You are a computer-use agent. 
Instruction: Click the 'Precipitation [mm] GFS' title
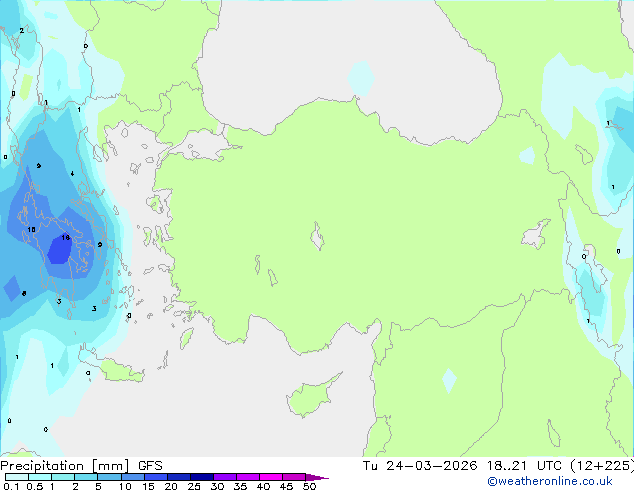81,466
